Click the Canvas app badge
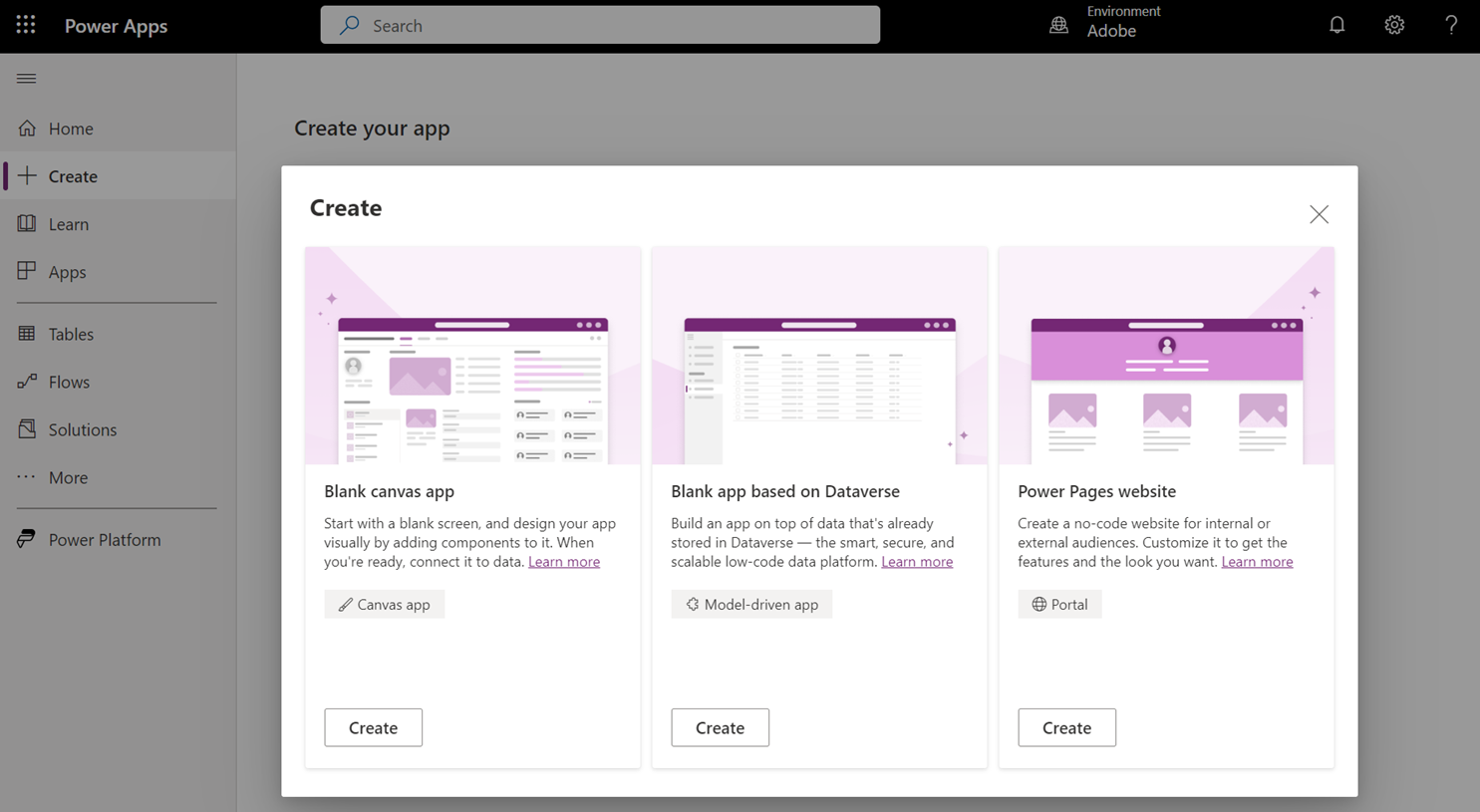1480x812 pixels. click(384, 604)
